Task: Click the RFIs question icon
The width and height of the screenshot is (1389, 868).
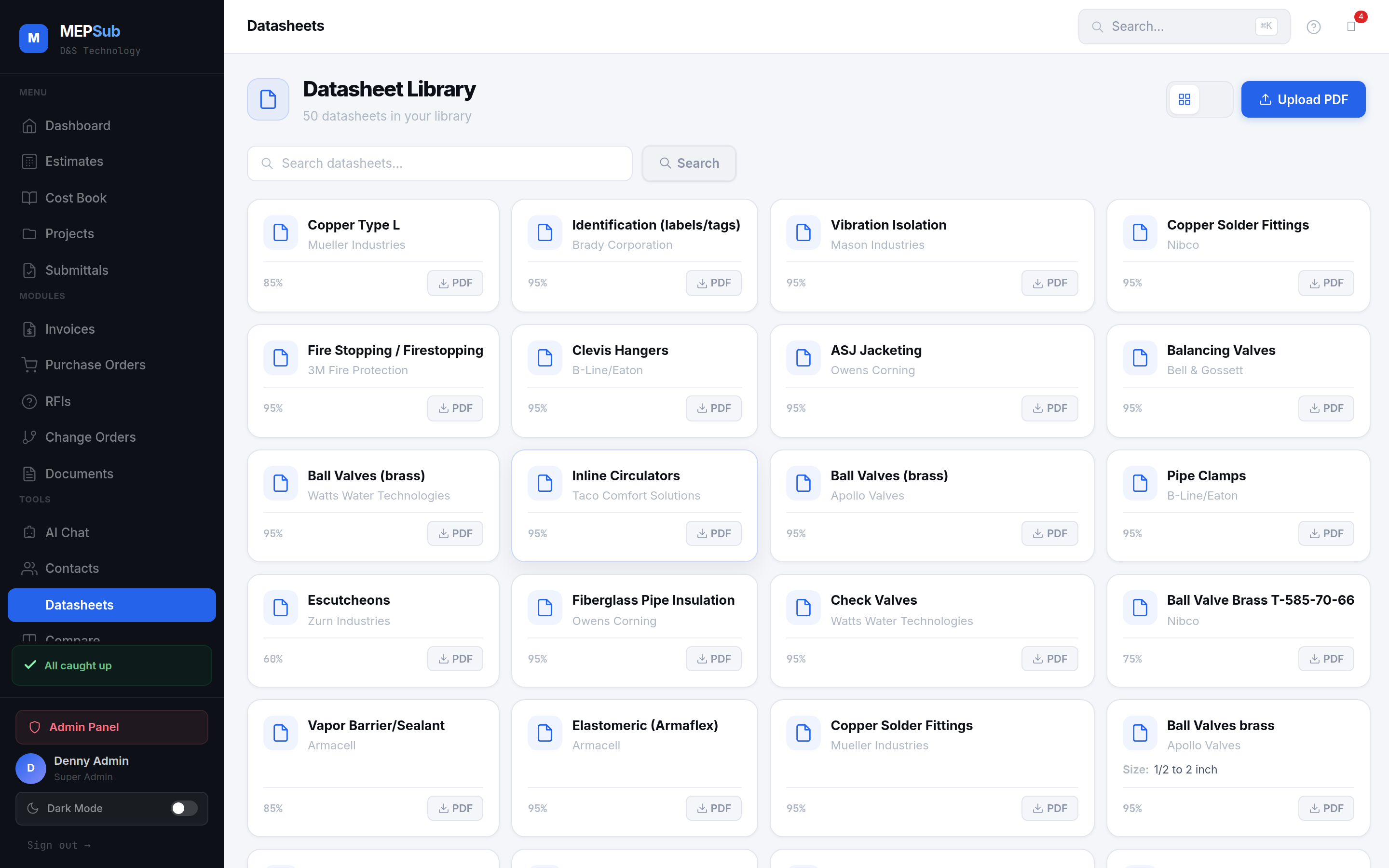Action: (29, 401)
